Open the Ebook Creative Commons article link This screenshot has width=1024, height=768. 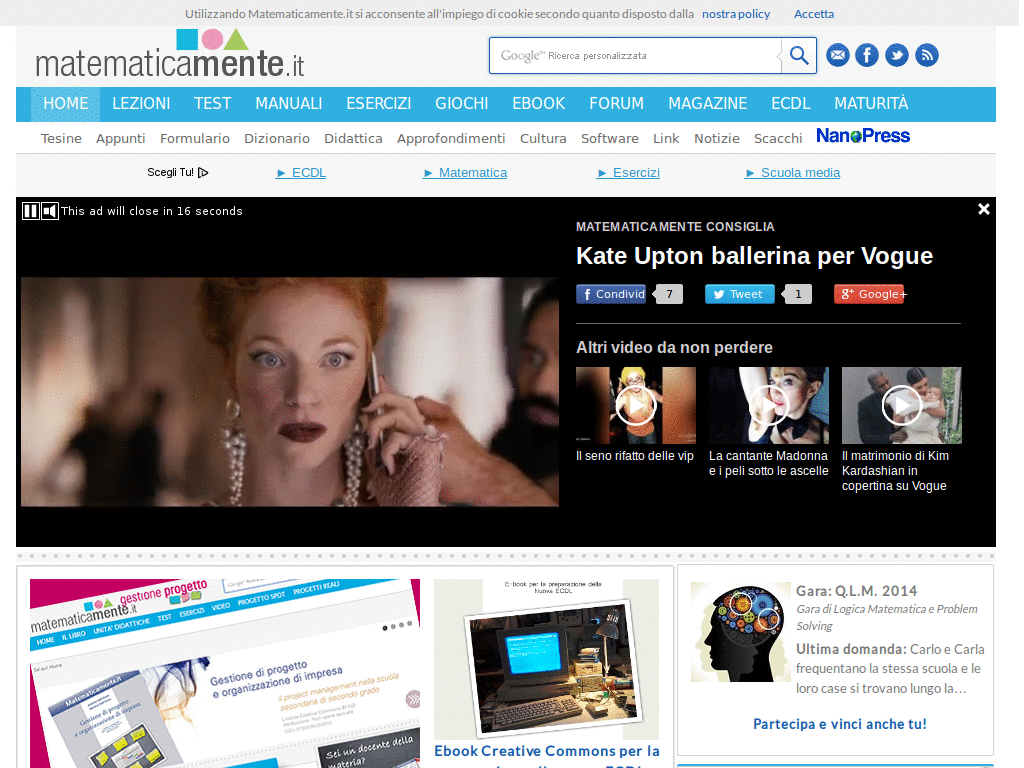coord(547,756)
